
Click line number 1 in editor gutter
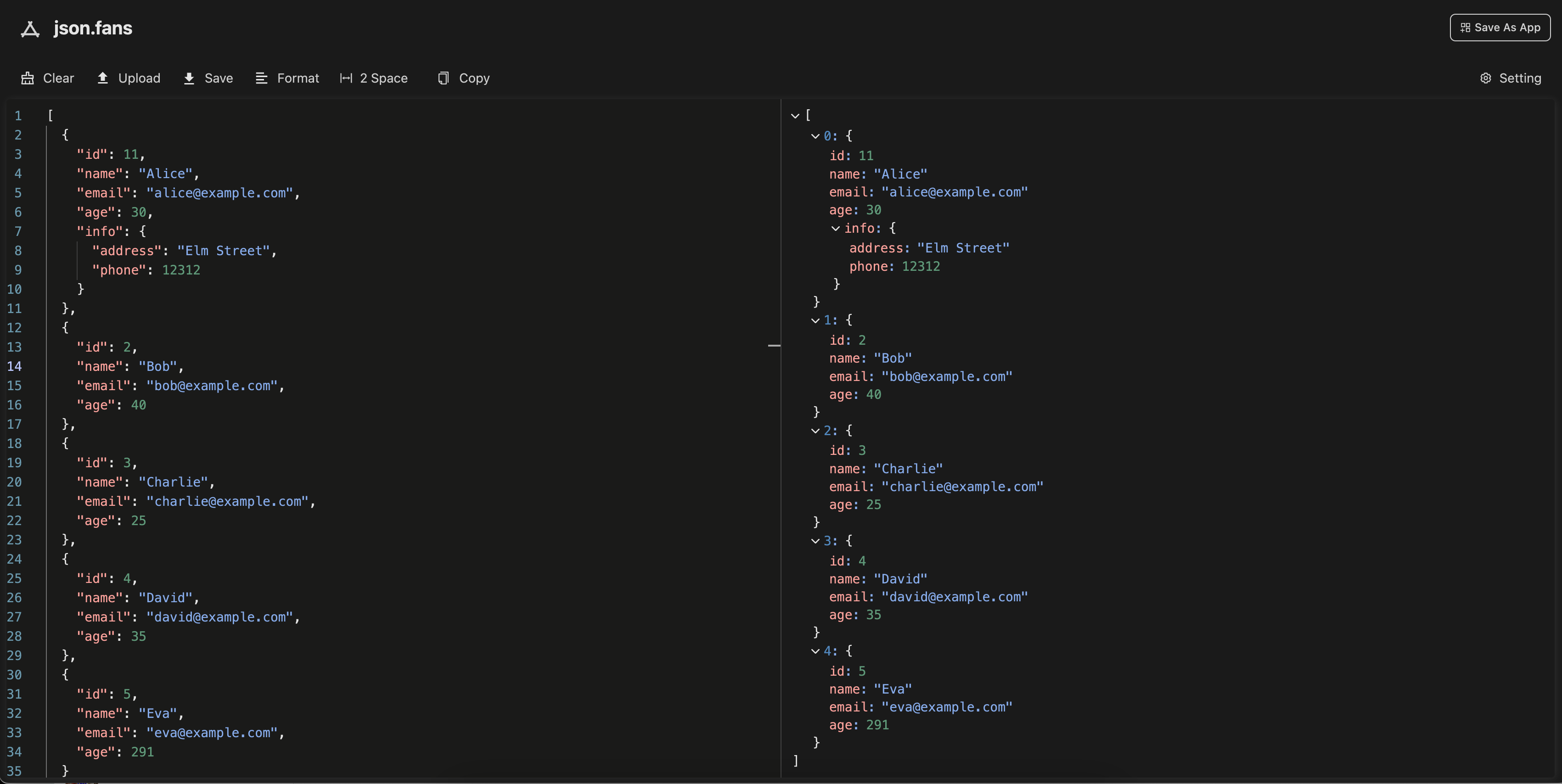pyautogui.click(x=18, y=116)
